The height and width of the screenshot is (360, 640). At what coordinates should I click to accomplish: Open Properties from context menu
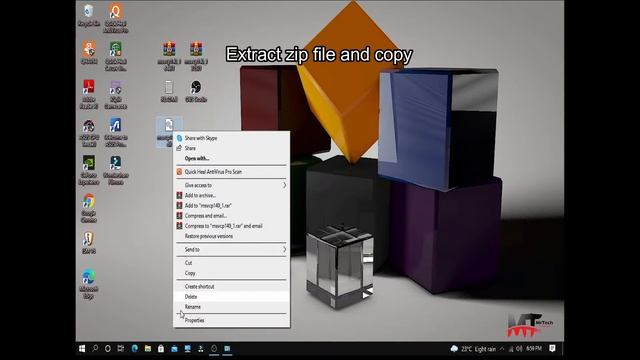231,320
